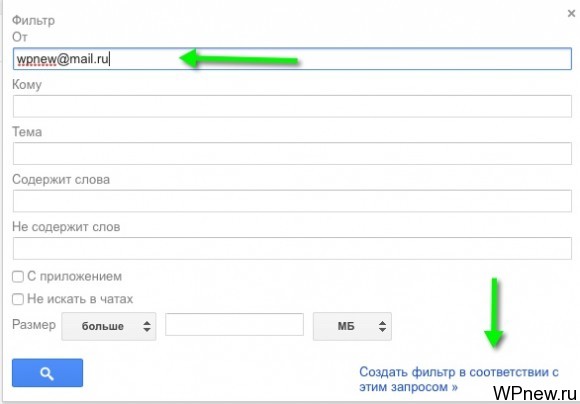This screenshot has width=580, height=404.
Task: Enable the С приложением checkbox
Action: [x=18, y=276]
